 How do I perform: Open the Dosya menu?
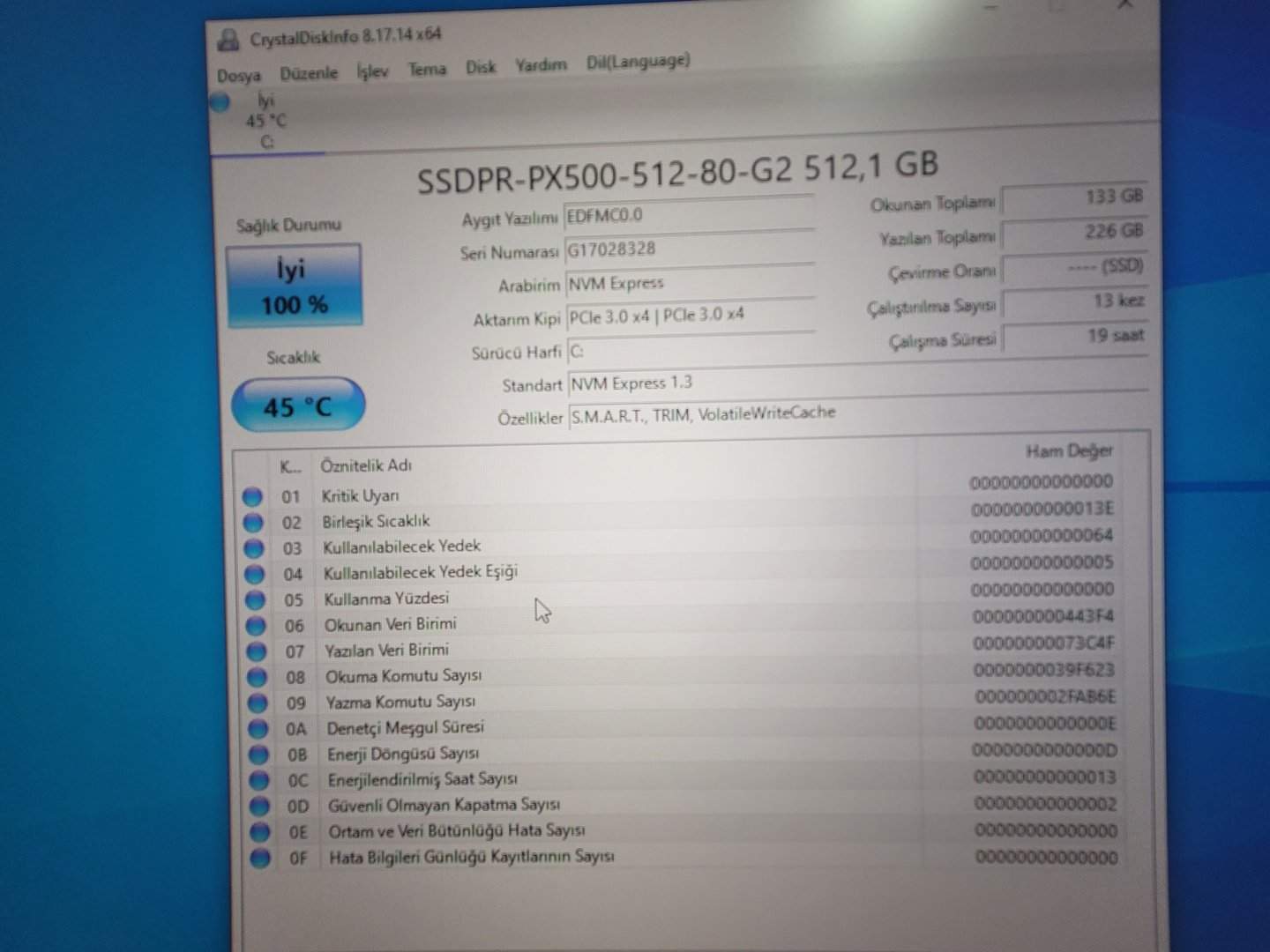pos(239,76)
